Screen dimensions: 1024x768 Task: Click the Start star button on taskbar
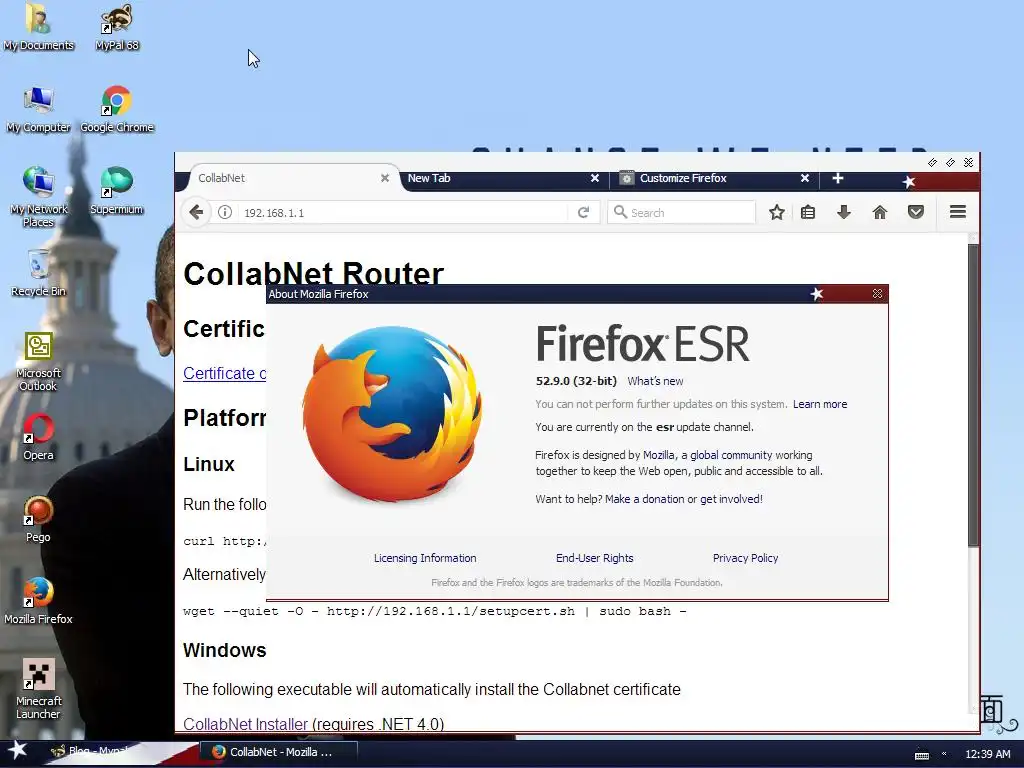tap(16, 751)
